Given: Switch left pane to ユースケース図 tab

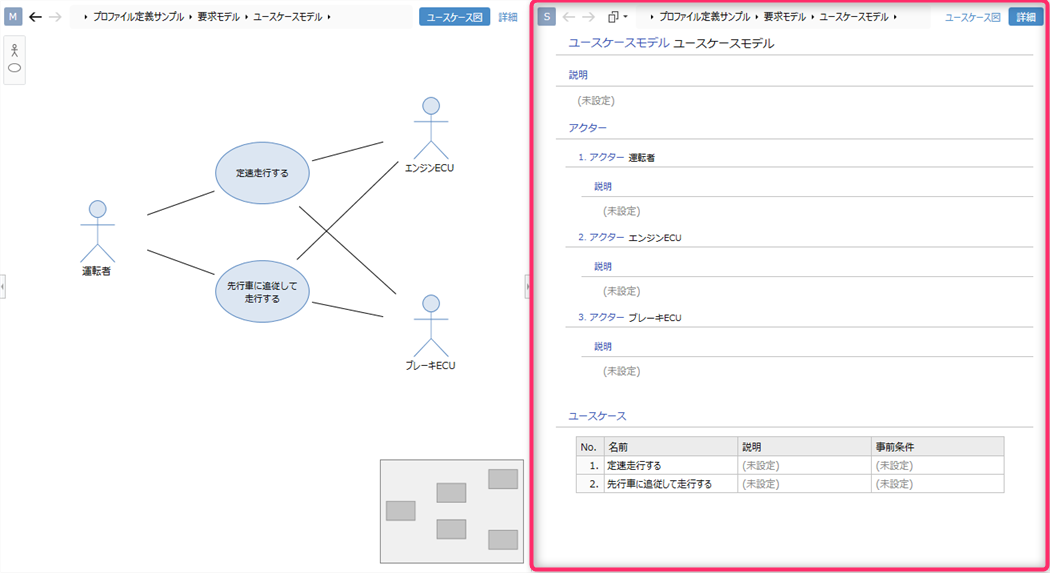Looking at the screenshot, I should [455, 17].
